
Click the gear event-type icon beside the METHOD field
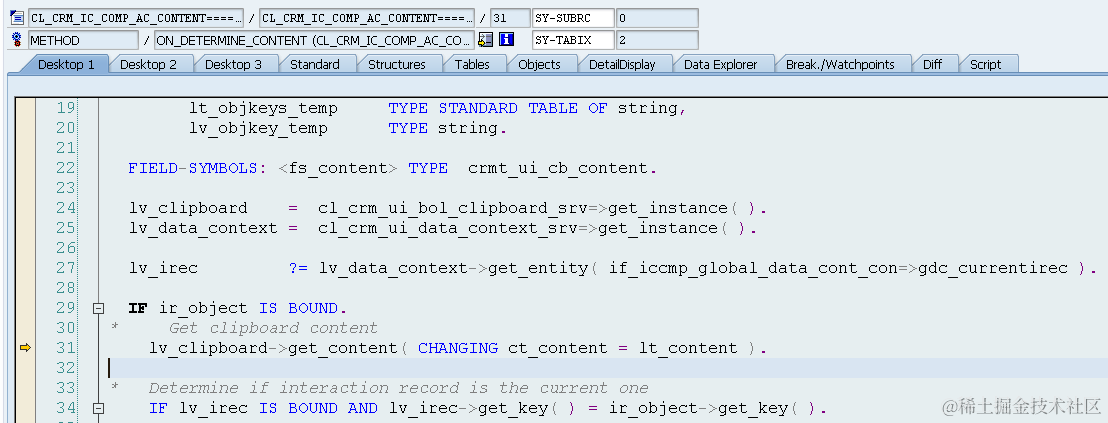tap(17, 41)
